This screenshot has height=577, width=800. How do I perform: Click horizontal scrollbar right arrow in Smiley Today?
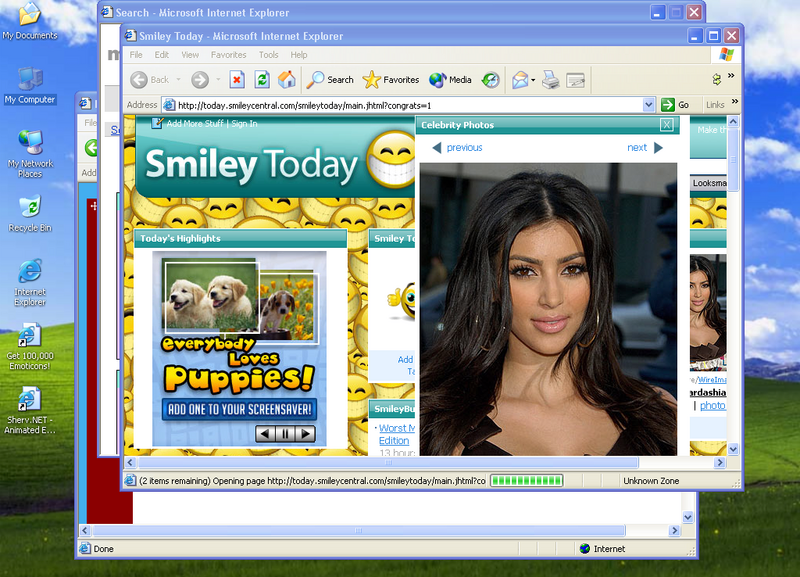(x=720, y=463)
